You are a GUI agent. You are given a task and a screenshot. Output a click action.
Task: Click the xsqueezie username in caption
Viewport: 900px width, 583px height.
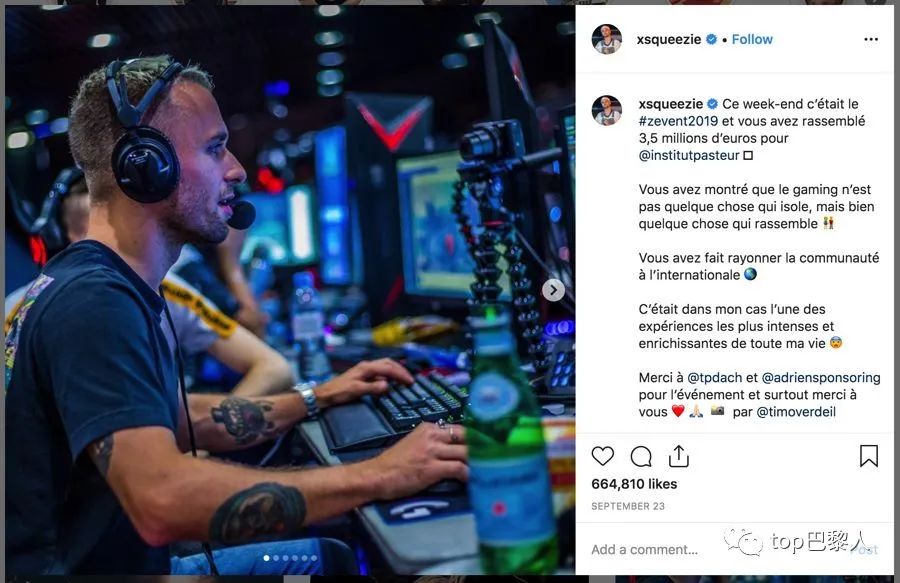click(x=670, y=104)
